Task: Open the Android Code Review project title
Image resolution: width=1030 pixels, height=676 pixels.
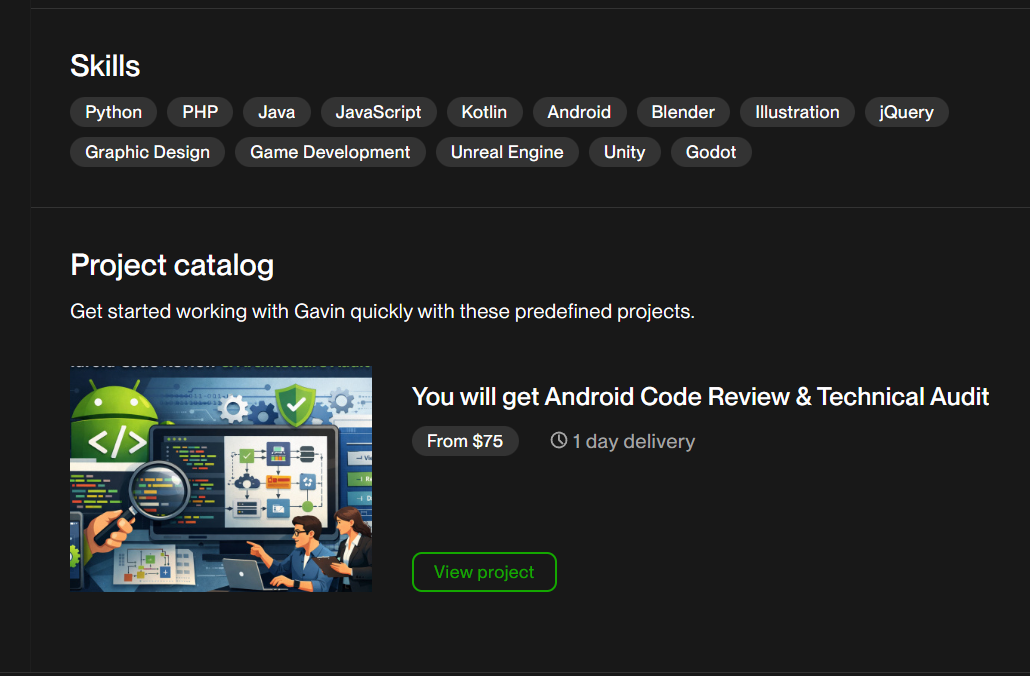Action: tap(700, 396)
